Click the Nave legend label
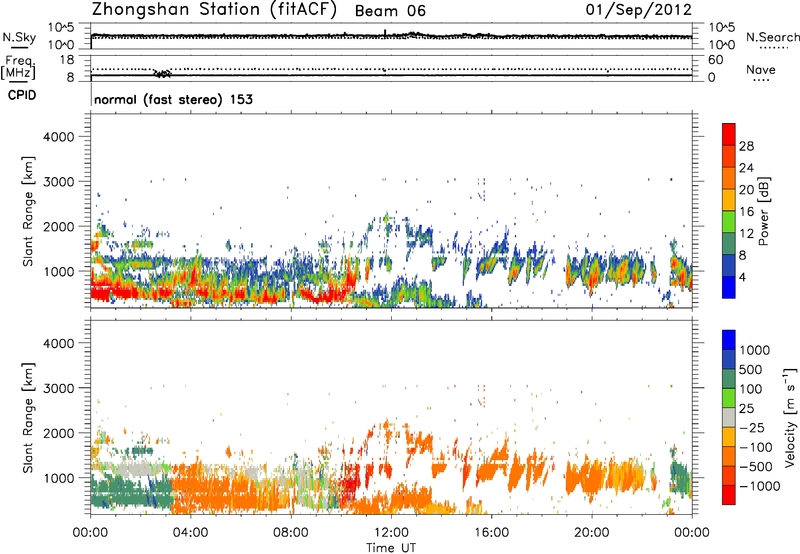The width and height of the screenshot is (800, 554). tap(761, 69)
